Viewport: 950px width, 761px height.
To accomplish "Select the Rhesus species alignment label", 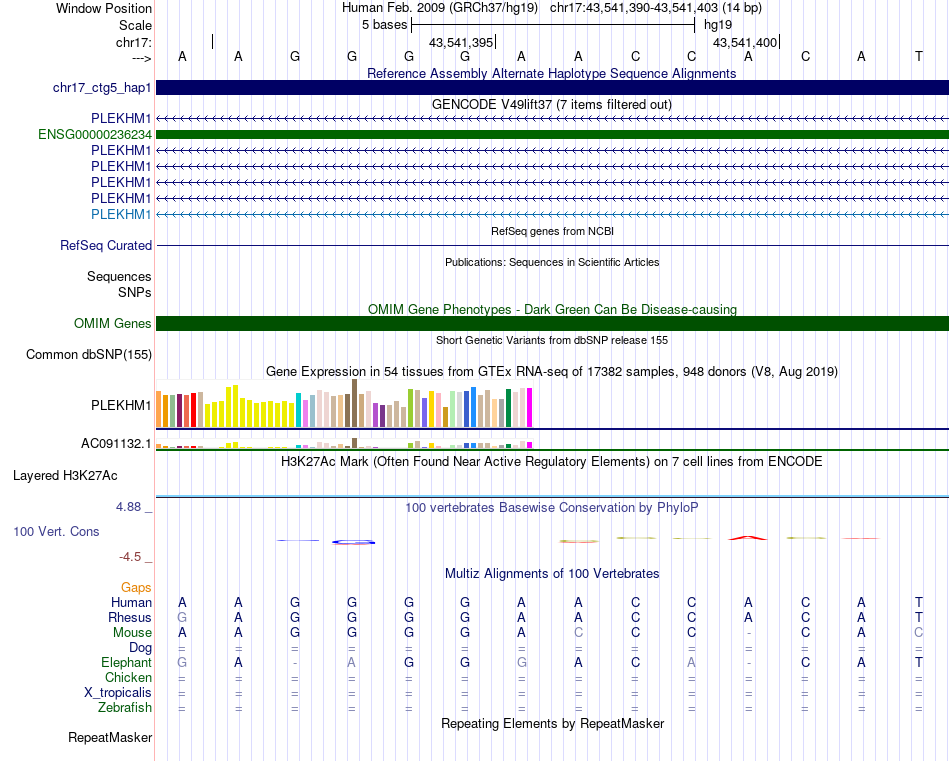I will 130,617.
